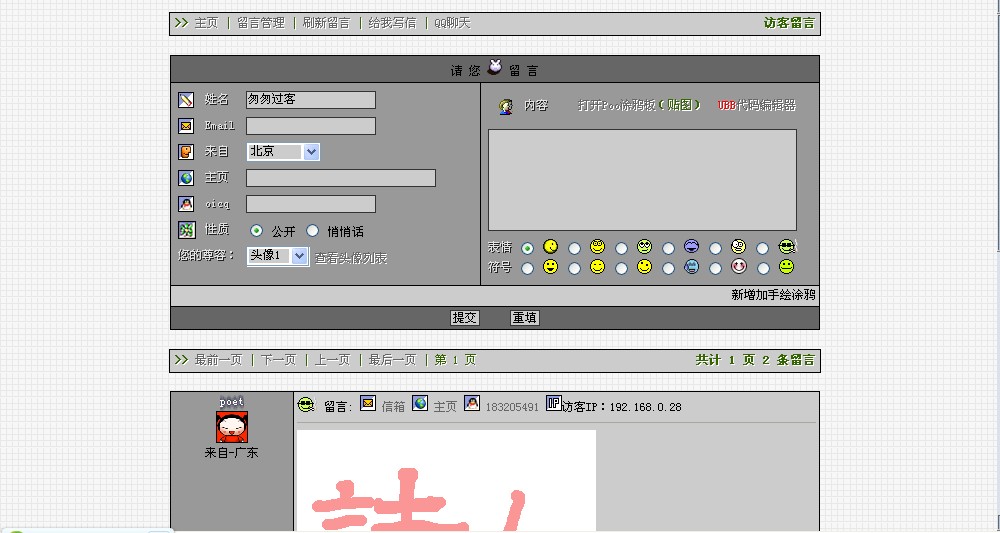Click the IP icon before 访客IP
Screen dimensions: 1000x533
pyautogui.click(x=553, y=403)
